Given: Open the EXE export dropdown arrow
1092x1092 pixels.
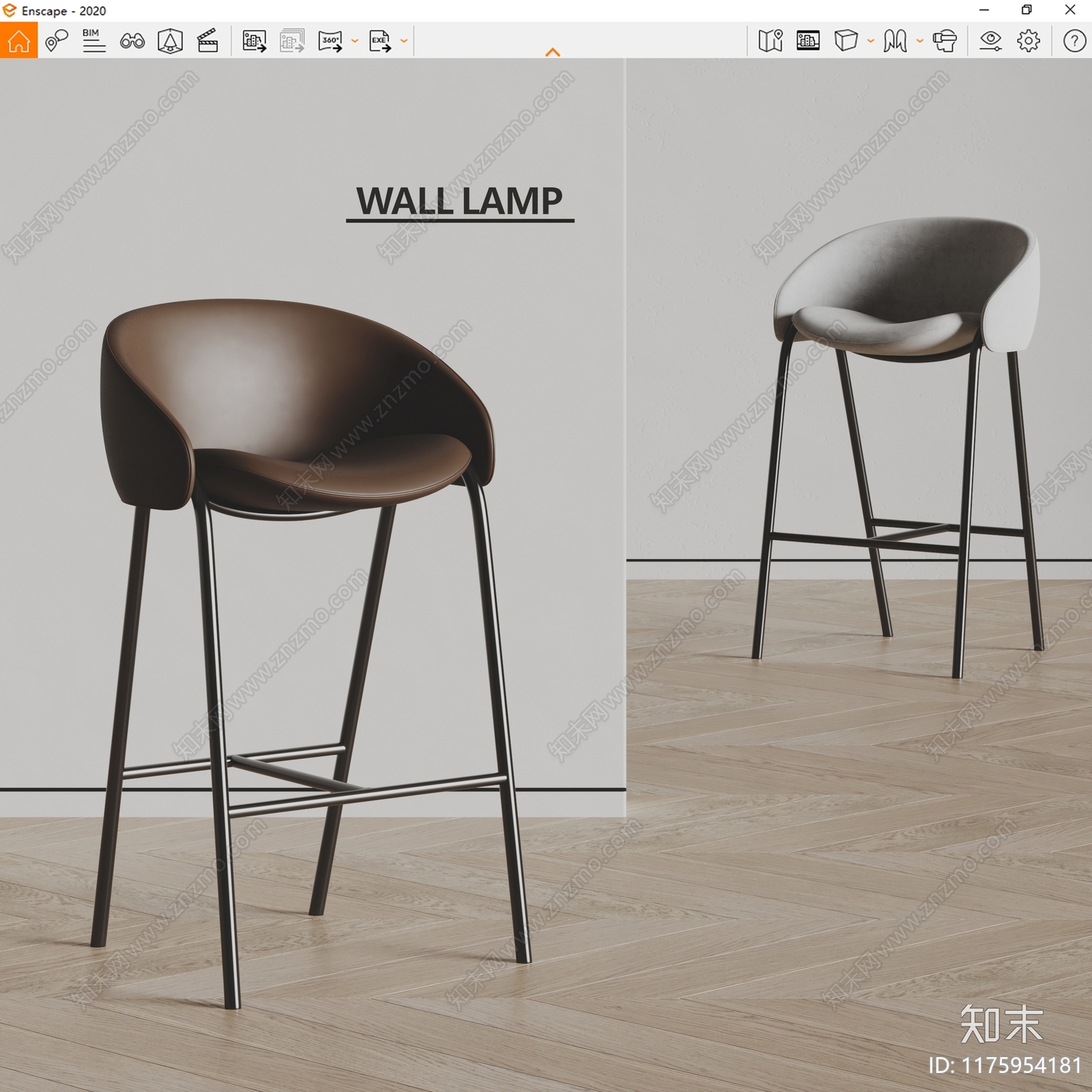Looking at the screenshot, I should tap(404, 41).
